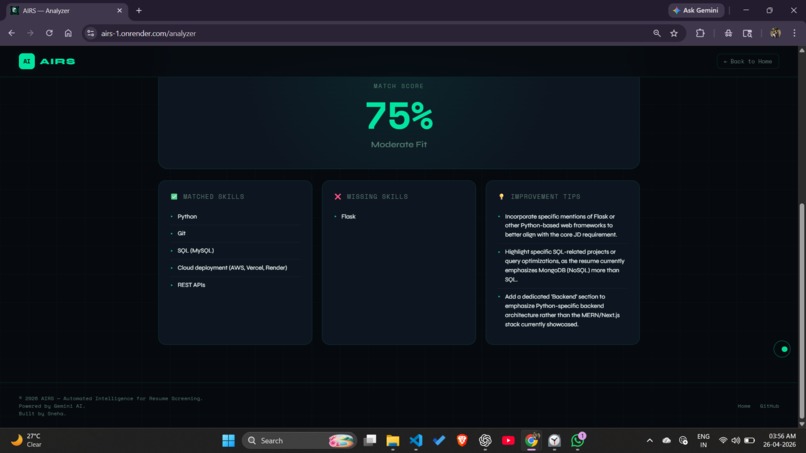Click the scrollbar down arrow

pyautogui.click(x=801, y=424)
